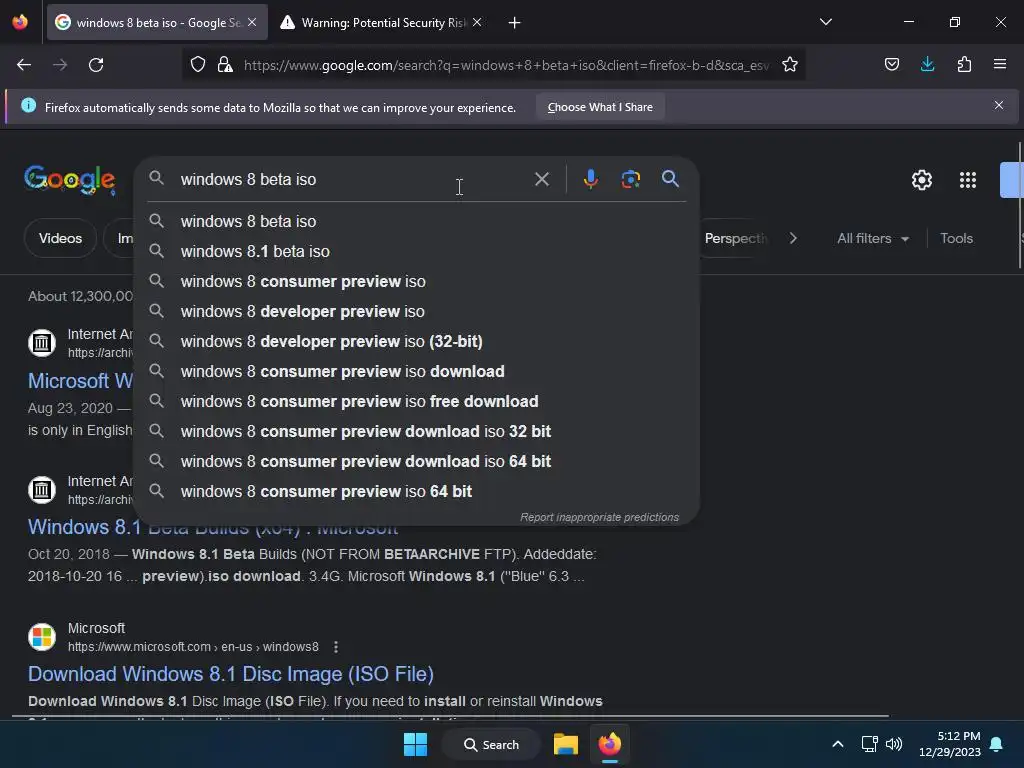
Task: Click Choose What I Share button
Action: tap(600, 107)
